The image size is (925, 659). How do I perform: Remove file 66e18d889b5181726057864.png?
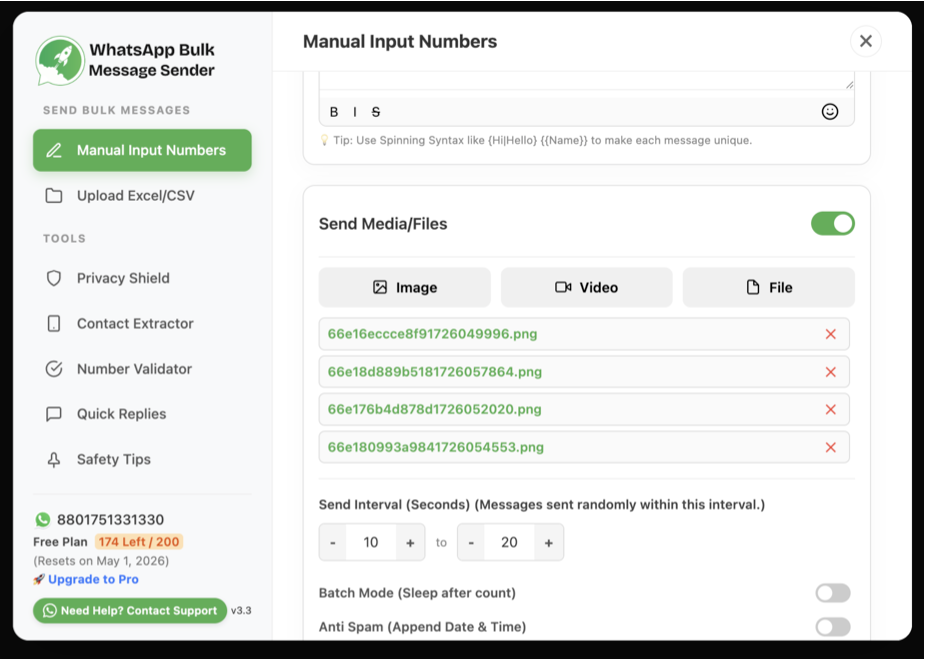point(831,372)
